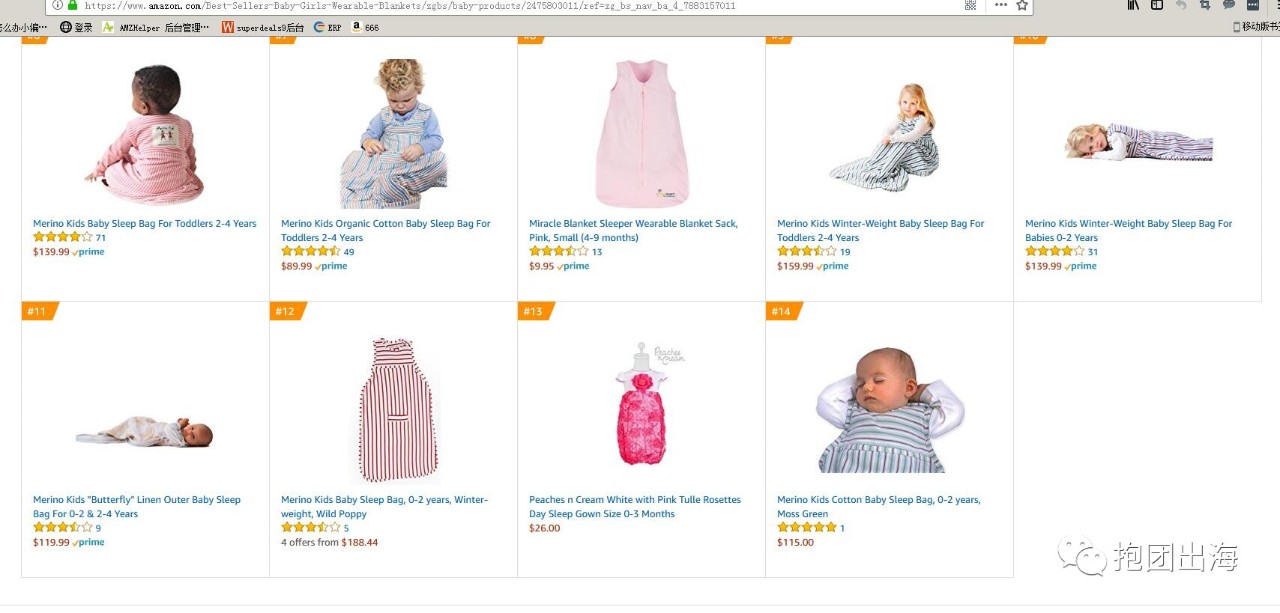Click the QR code icon in address bar
The height and width of the screenshot is (613, 1280).
point(970,5)
